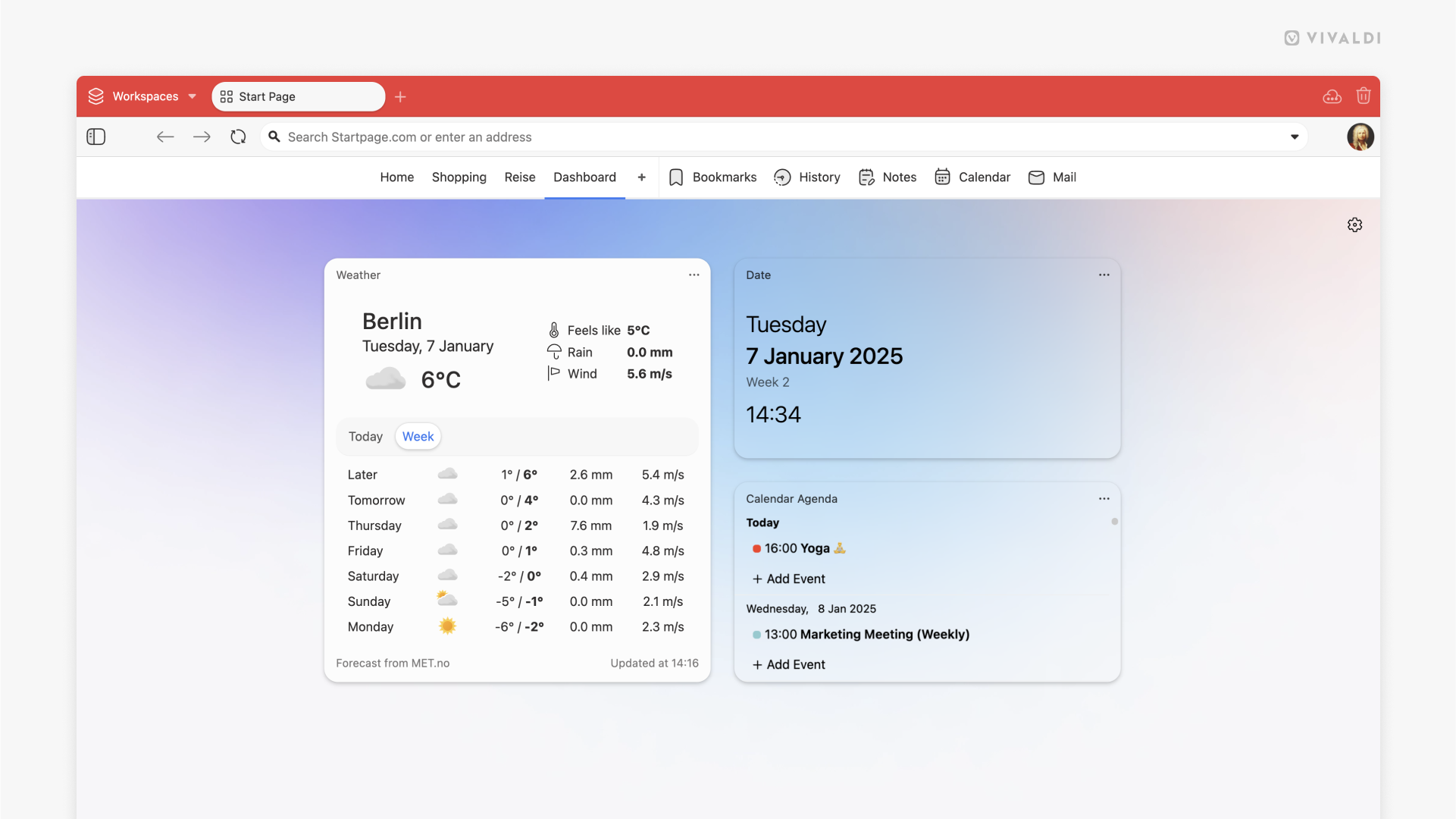Select the Reise tab
The image size is (1456, 819).
click(x=519, y=178)
